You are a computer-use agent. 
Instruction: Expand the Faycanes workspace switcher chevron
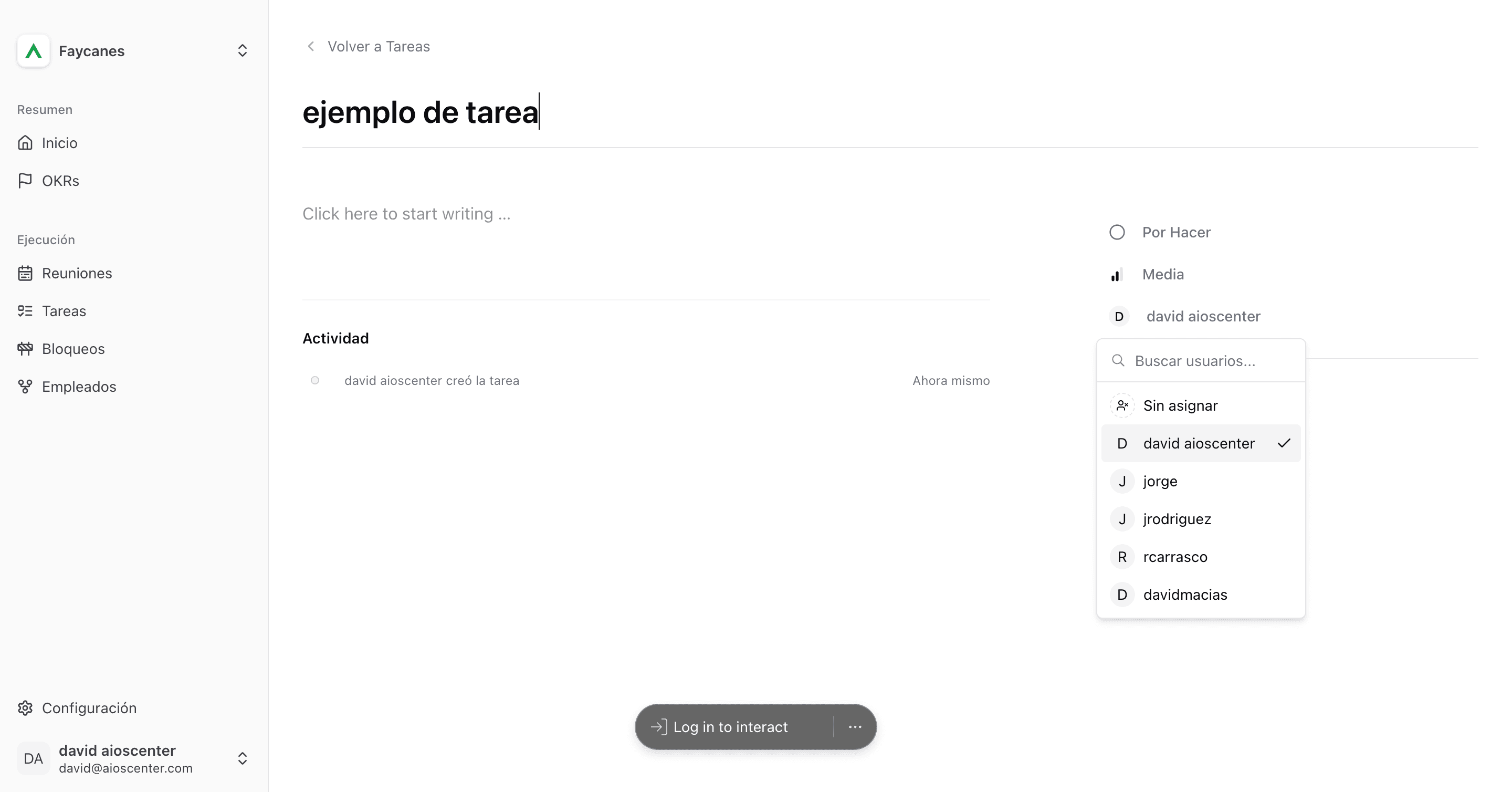(243, 51)
